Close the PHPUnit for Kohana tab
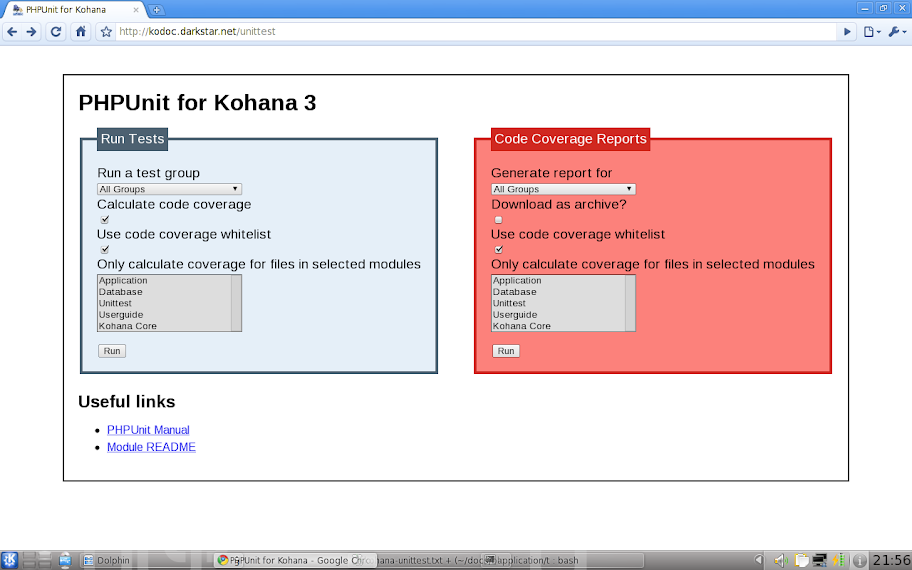The height and width of the screenshot is (570, 912). tap(136, 10)
